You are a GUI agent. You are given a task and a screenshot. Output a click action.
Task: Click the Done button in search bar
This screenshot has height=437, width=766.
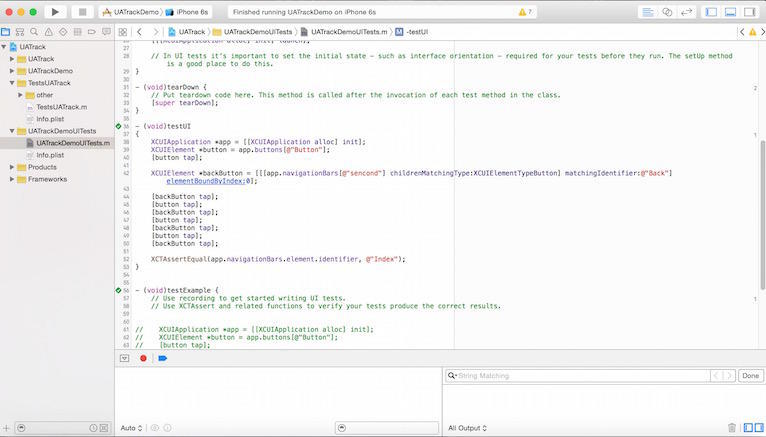(x=750, y=376)
